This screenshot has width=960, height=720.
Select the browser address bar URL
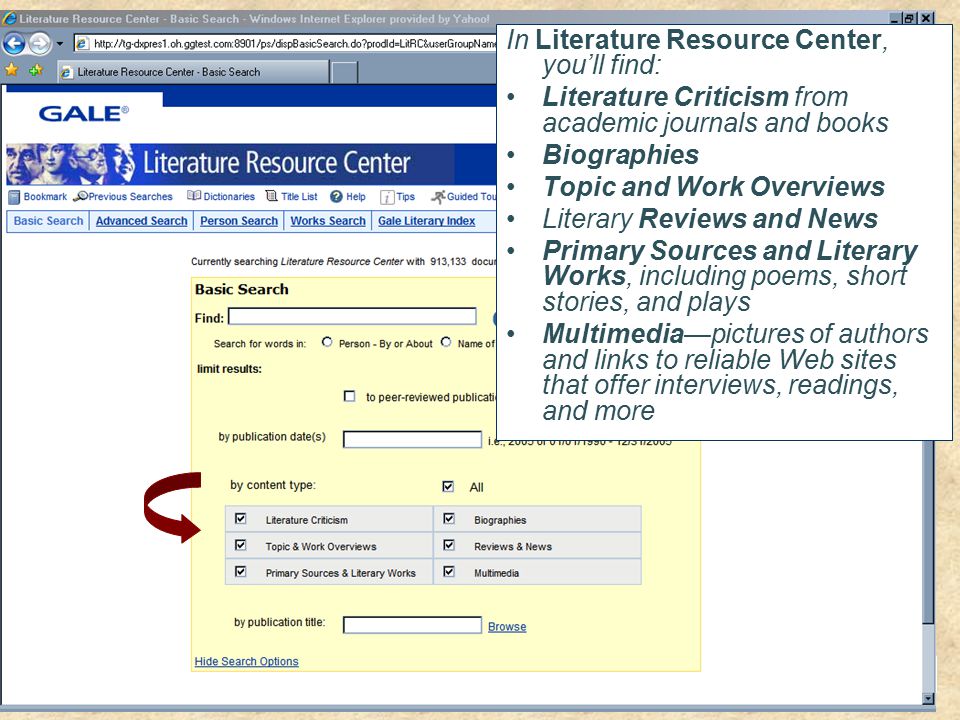pyautogui.click(x=294, y=43)
